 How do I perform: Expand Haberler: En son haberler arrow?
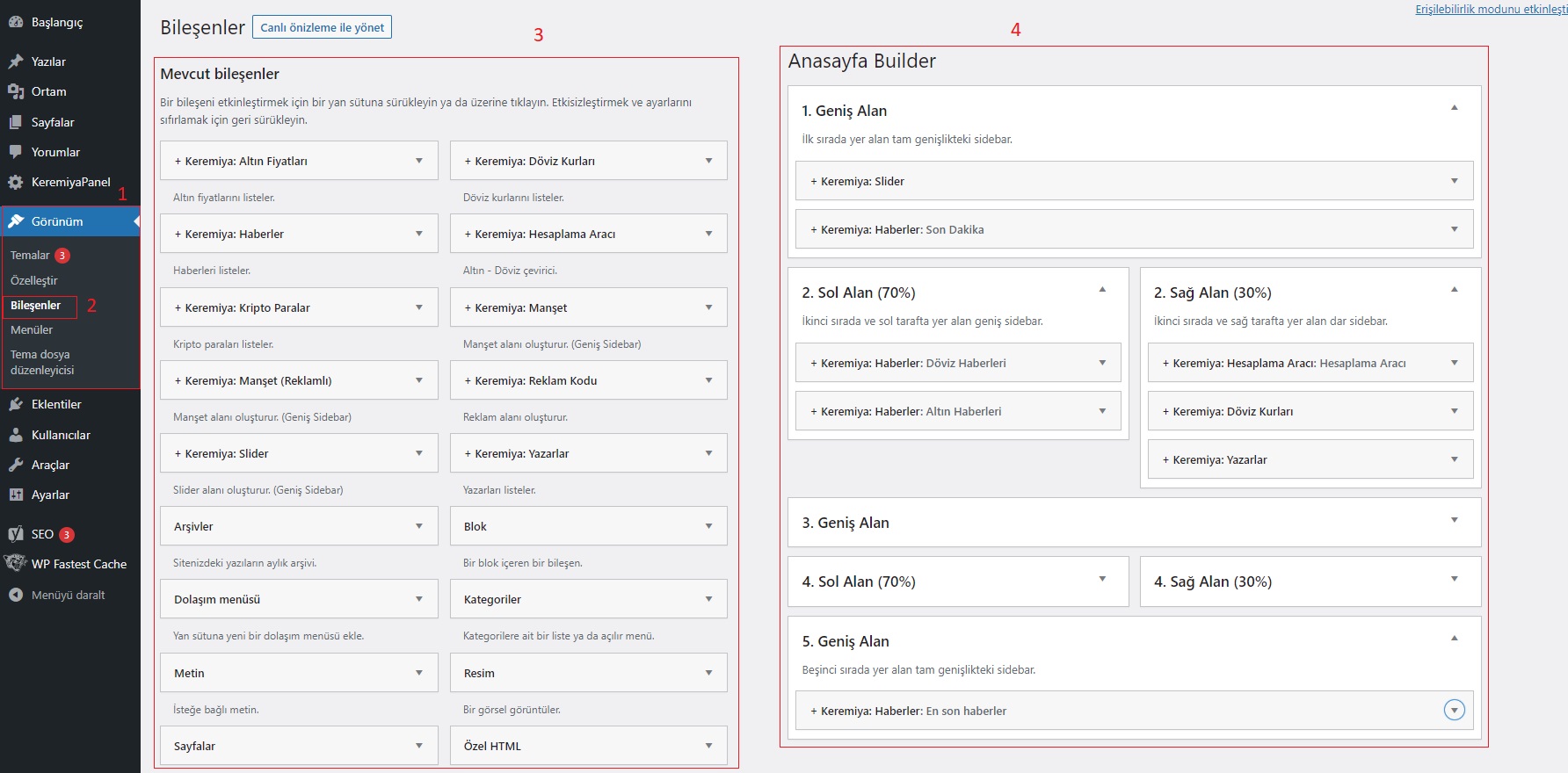point(1455,710)
